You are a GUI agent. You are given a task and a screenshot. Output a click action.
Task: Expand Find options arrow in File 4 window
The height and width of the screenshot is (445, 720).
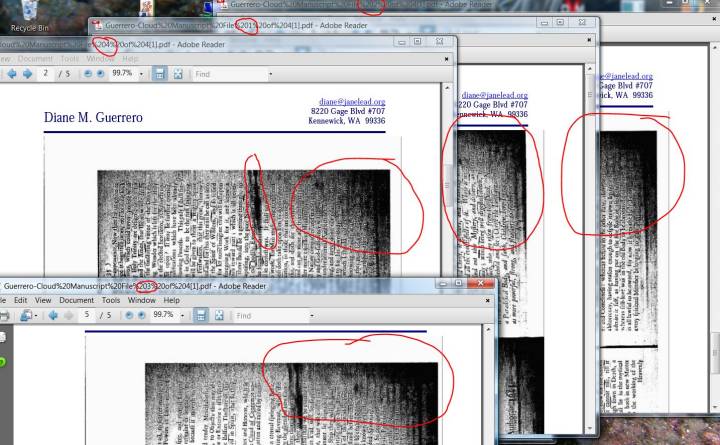[270, 74]
